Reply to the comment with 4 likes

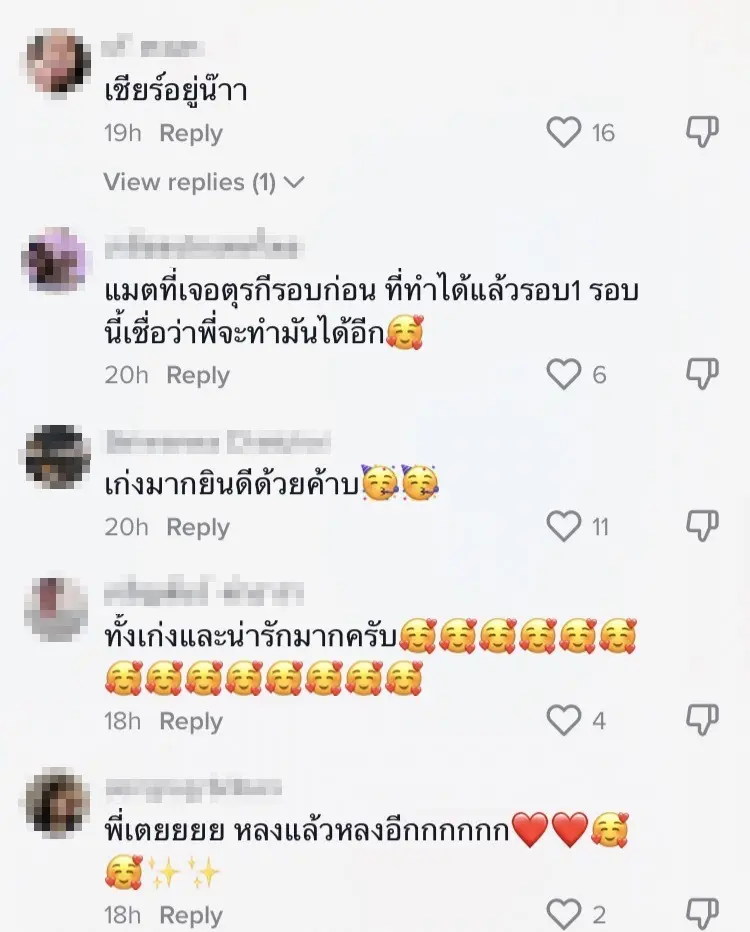coord(191,722)
